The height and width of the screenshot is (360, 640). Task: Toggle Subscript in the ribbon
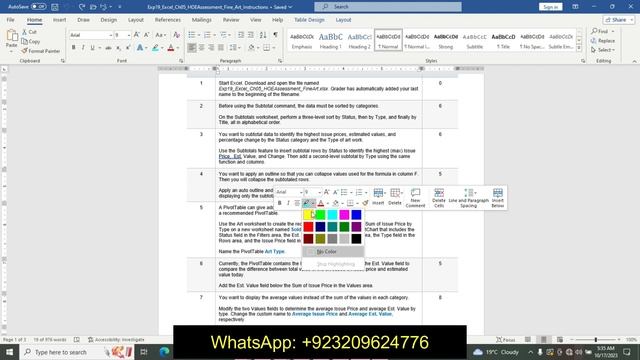118,48
